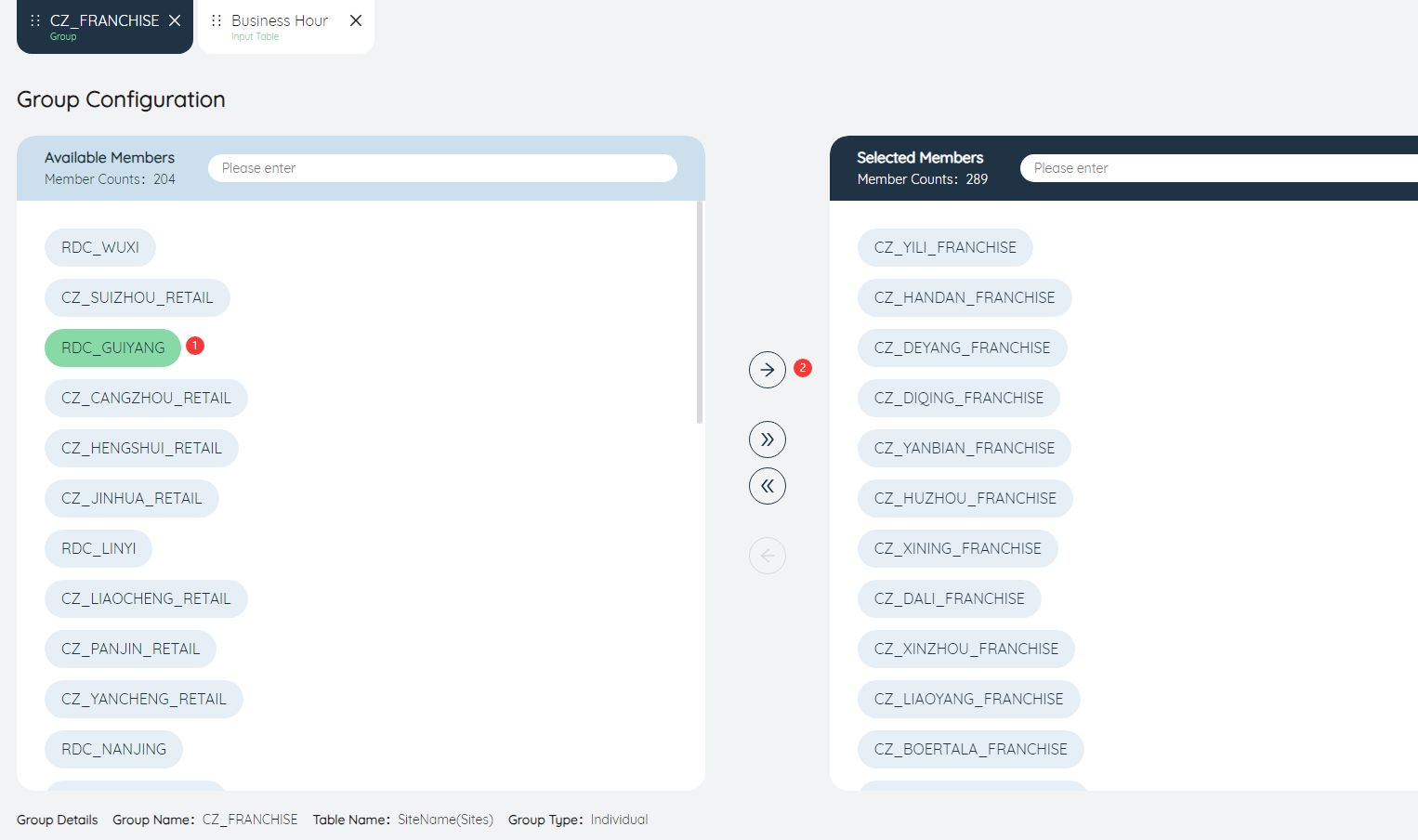Click Available Members count 204
1418x840 pixels.
(x=164, y=179)
